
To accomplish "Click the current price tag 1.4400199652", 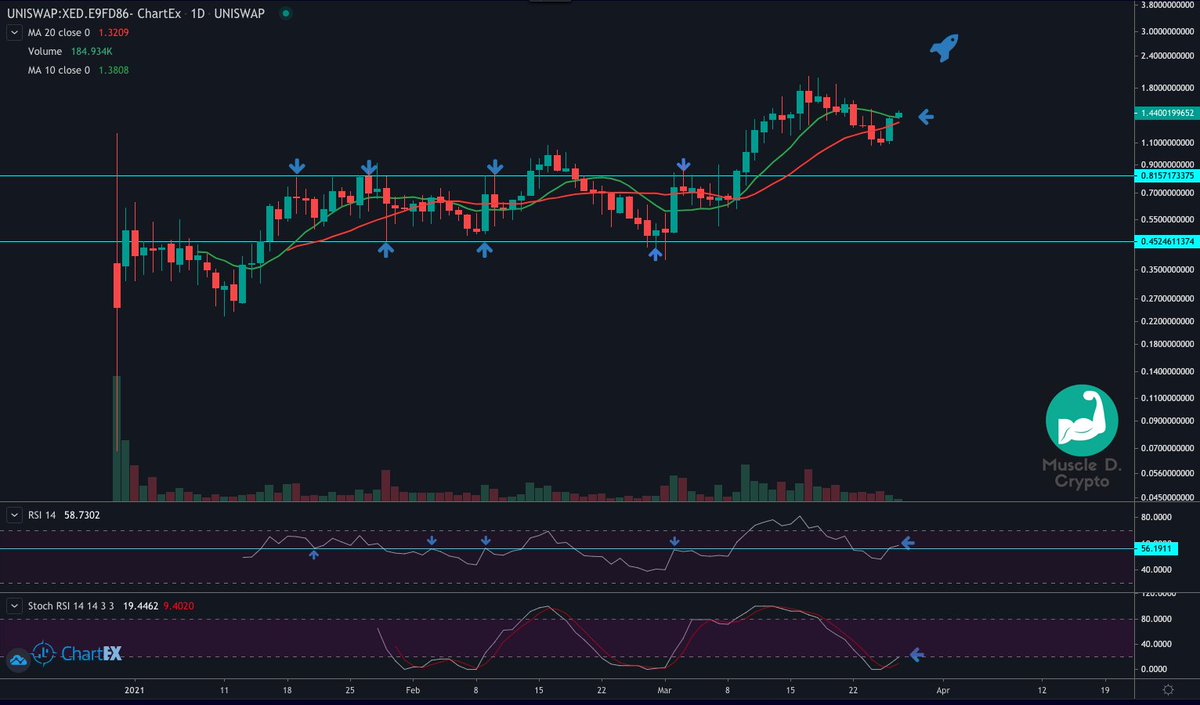I will click(x=1167, y=114).
